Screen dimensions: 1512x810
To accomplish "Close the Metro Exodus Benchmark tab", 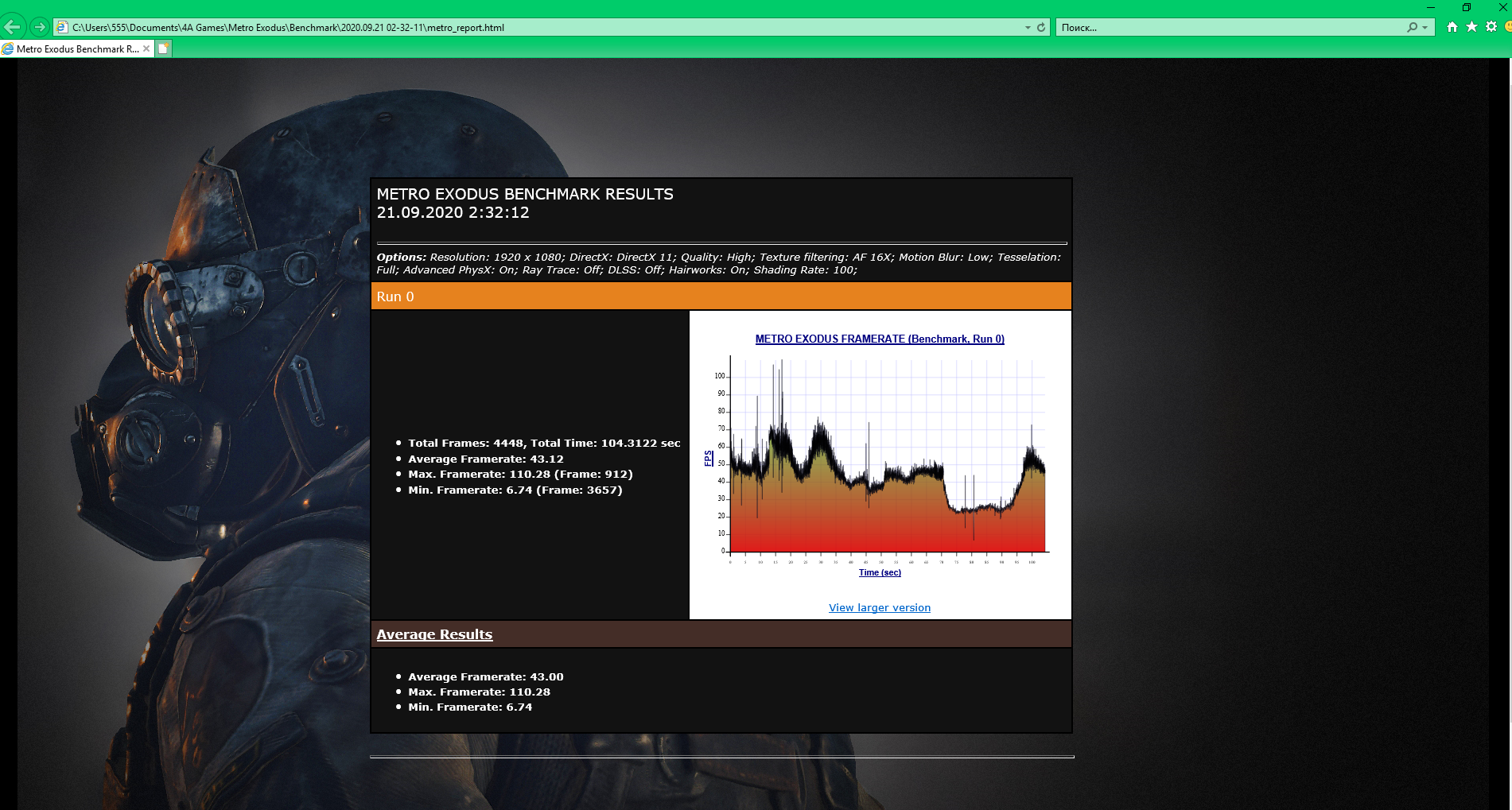I will coord(146,48).
